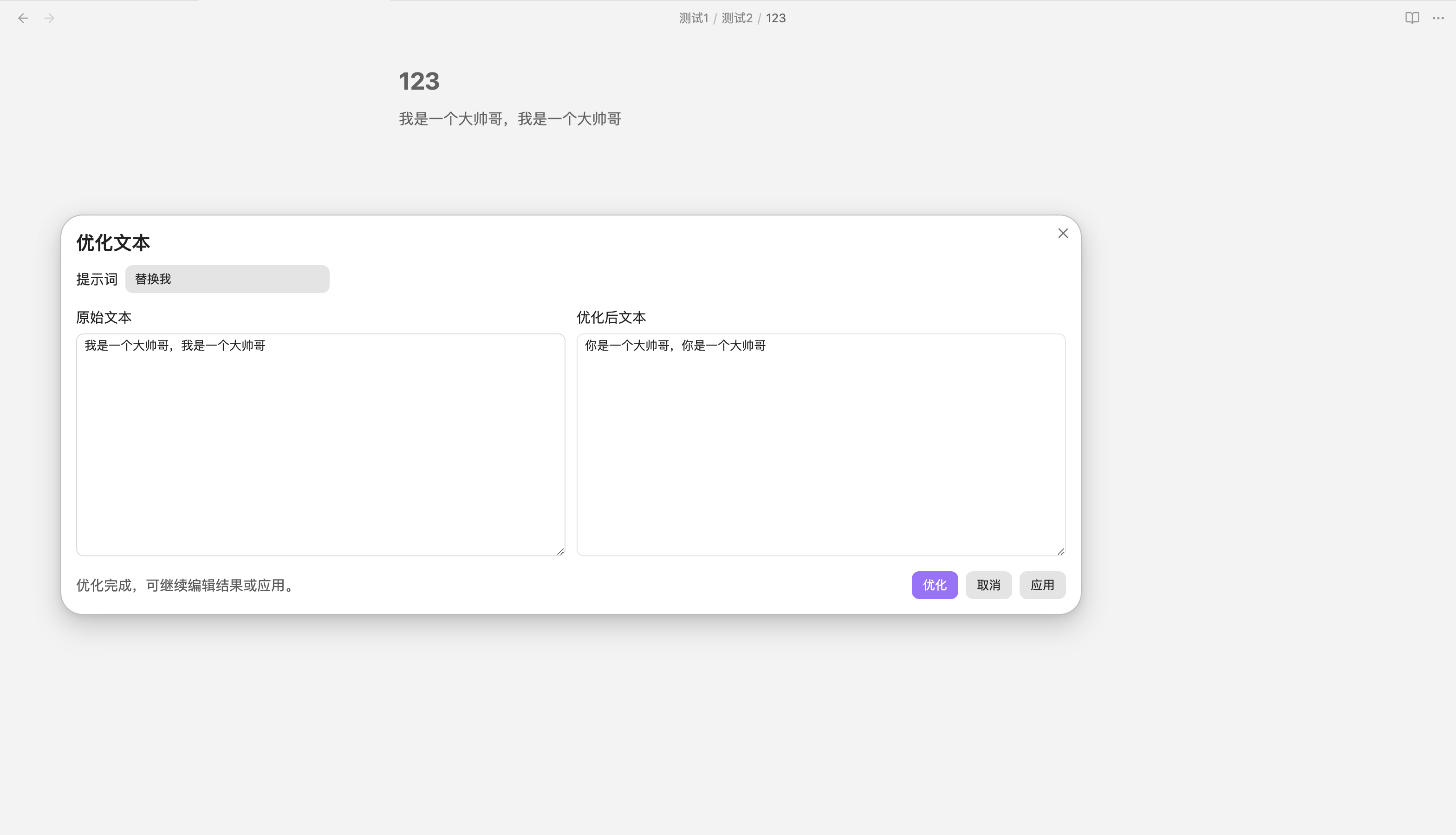Grab the 原始文本 textarea resize handle
The height and width of the screenshot is (835, 1456).
point(560,551)
